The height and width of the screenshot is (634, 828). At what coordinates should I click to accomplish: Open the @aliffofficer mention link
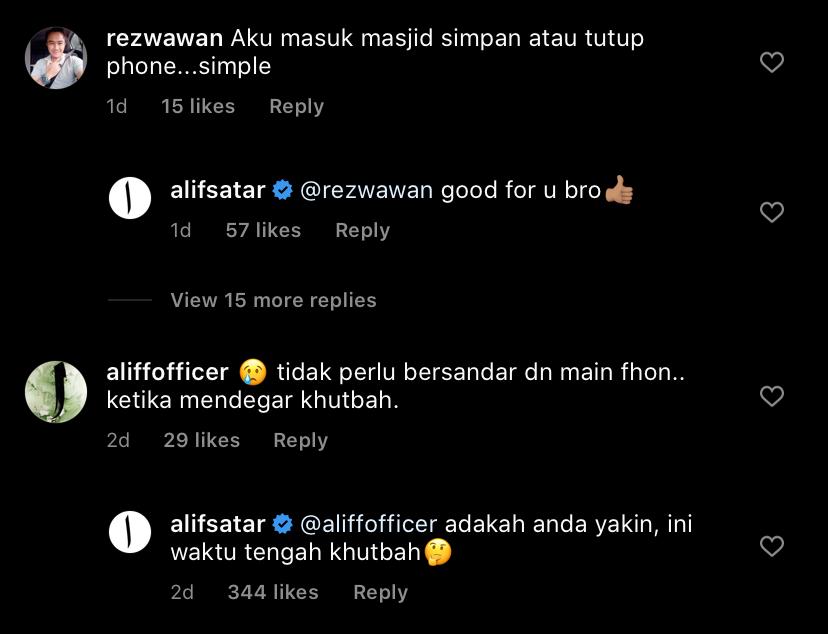click(x=369, y=525)
